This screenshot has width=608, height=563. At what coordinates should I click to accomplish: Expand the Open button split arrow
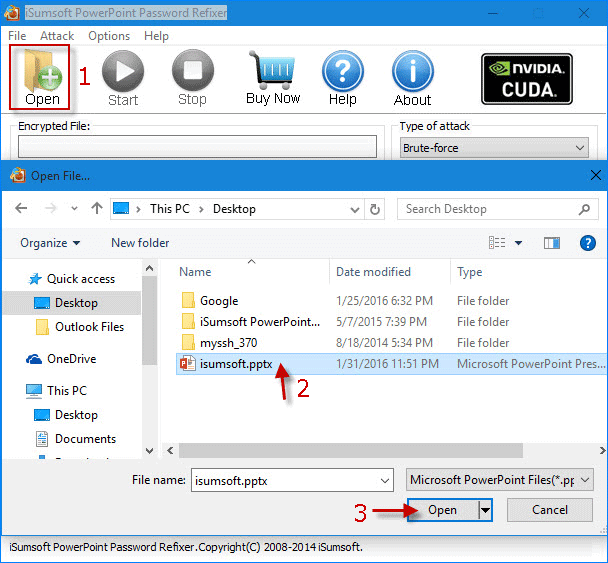(485, 510)
